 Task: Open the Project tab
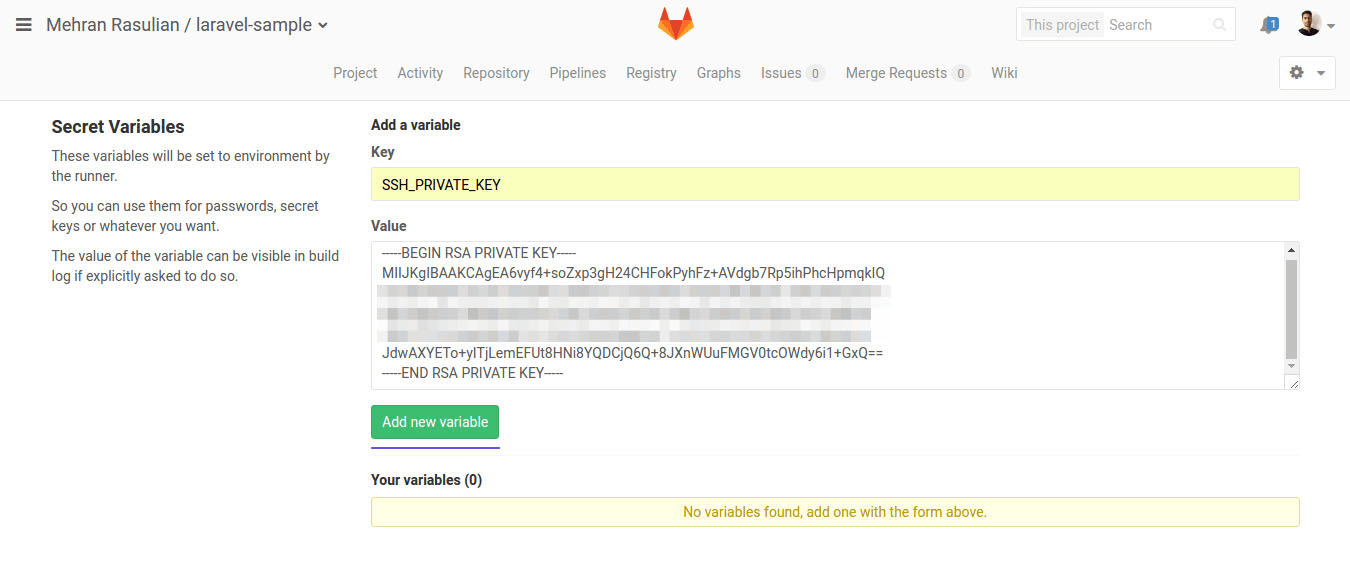[x=355, y=73]
